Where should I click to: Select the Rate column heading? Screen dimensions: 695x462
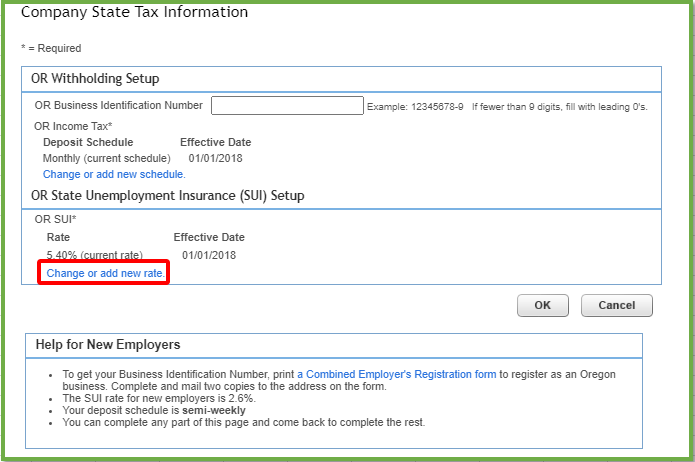[x=58, y=237]
